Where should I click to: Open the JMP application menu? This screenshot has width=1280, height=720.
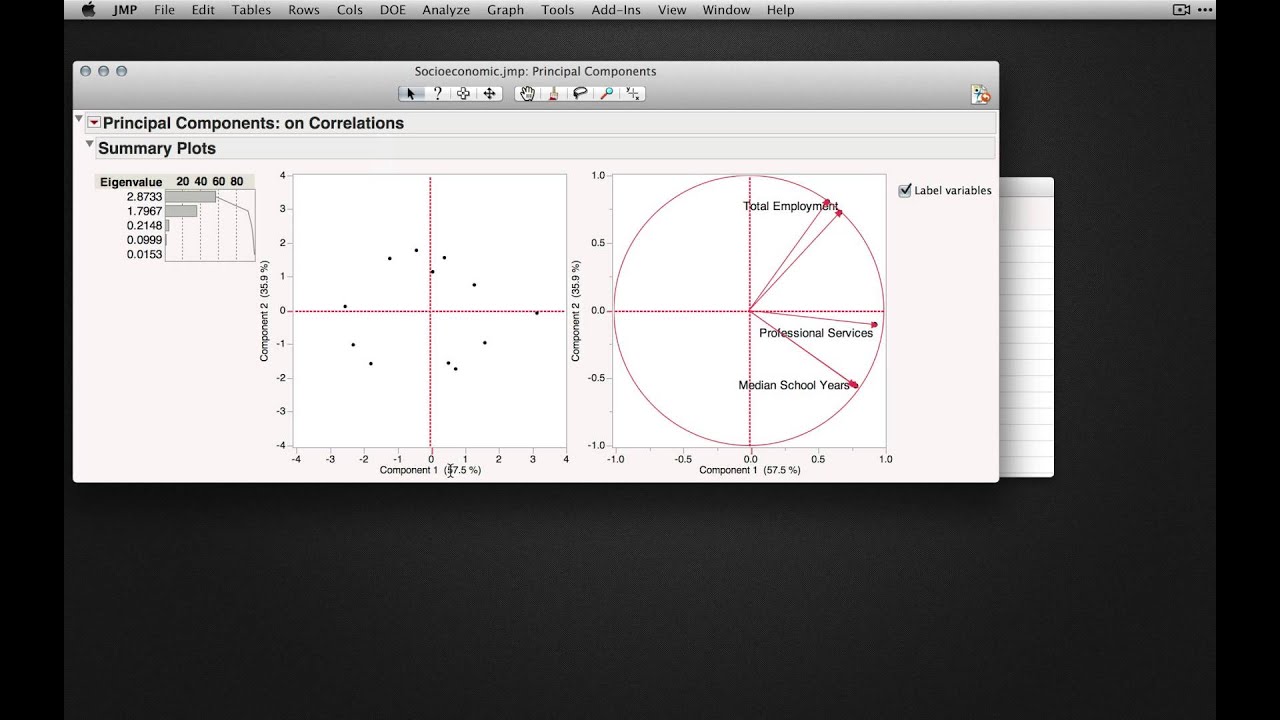pyautogui.click(x=125, y=10)
